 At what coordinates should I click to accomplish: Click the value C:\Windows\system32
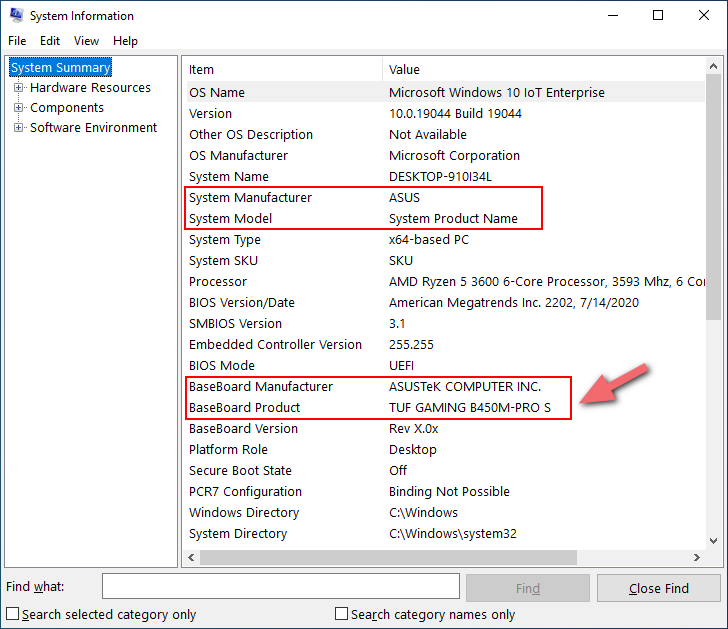pos(453,533)
